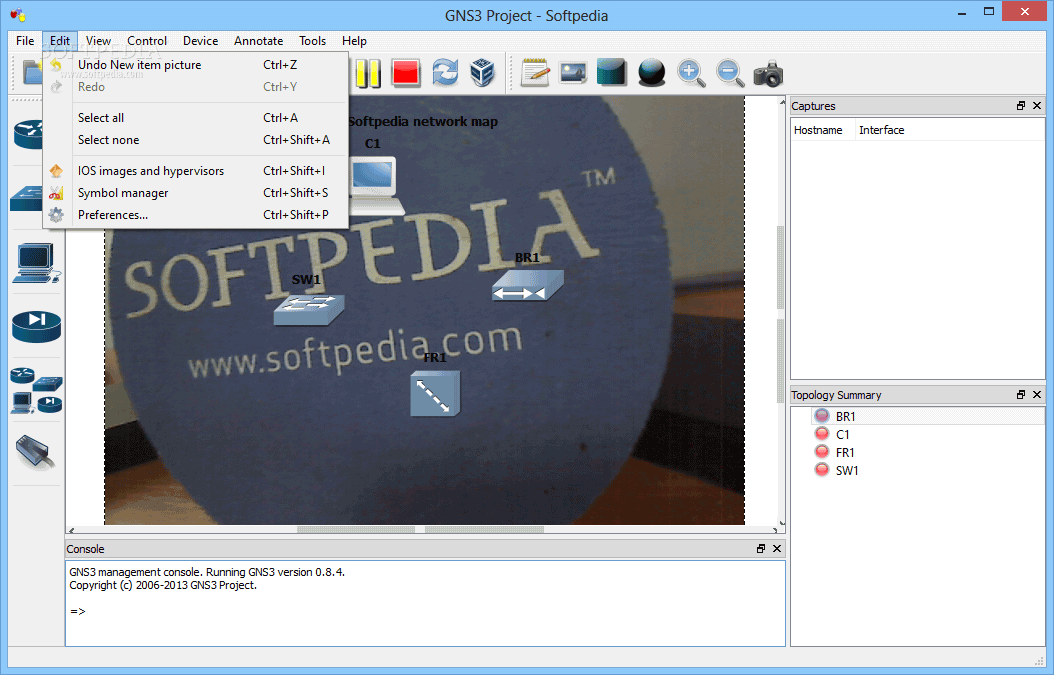Choose Select none from Edit menu

coord(196,140)
